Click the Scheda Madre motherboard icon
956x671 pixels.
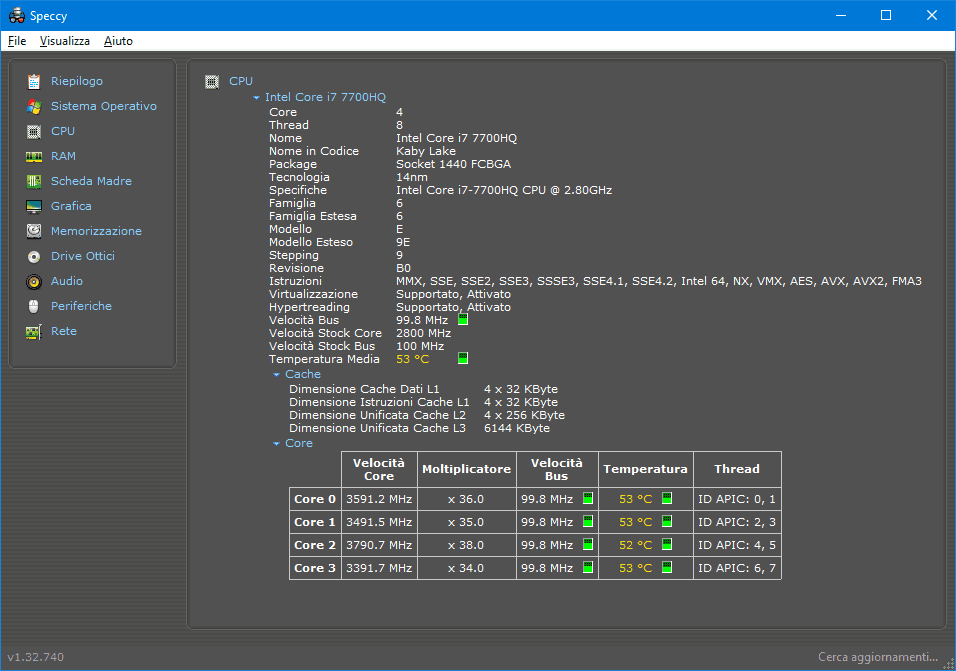(x=34, y=181)
